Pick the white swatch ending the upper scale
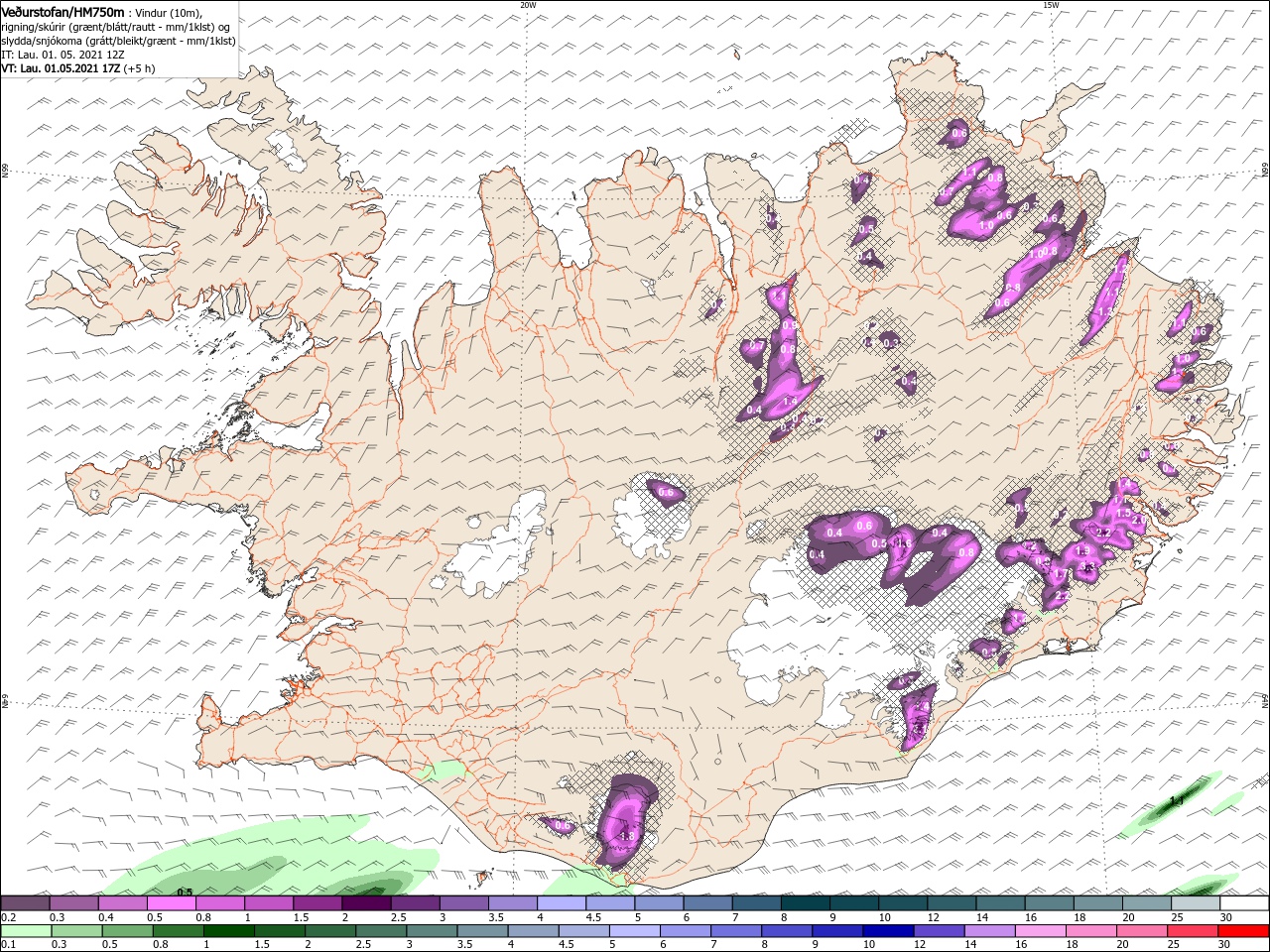Image resolution: width=1270 pixels, height=952 pixels. click(x=1244, y=903)
